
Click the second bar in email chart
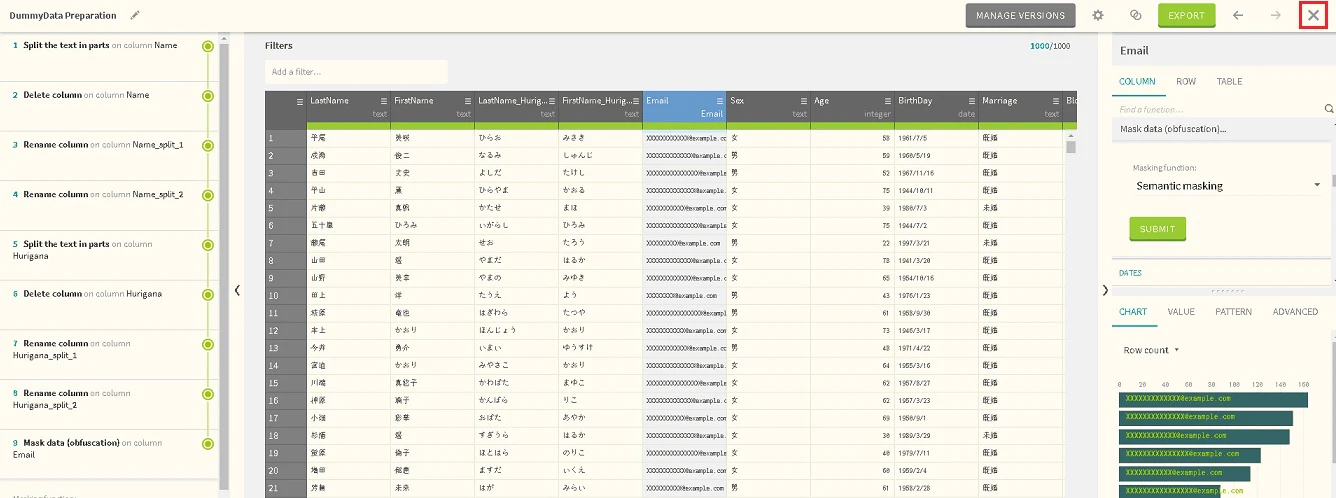pyautogui.click(x=1206, y=417)
